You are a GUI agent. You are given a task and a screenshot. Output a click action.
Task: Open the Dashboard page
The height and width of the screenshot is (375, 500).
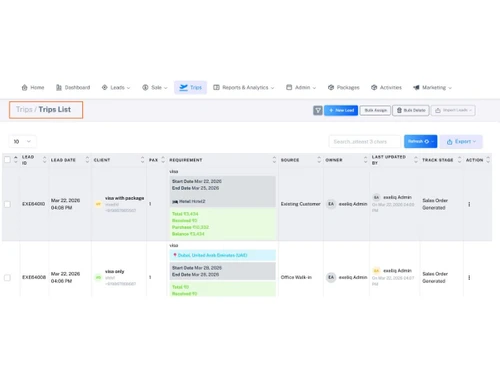73,88
